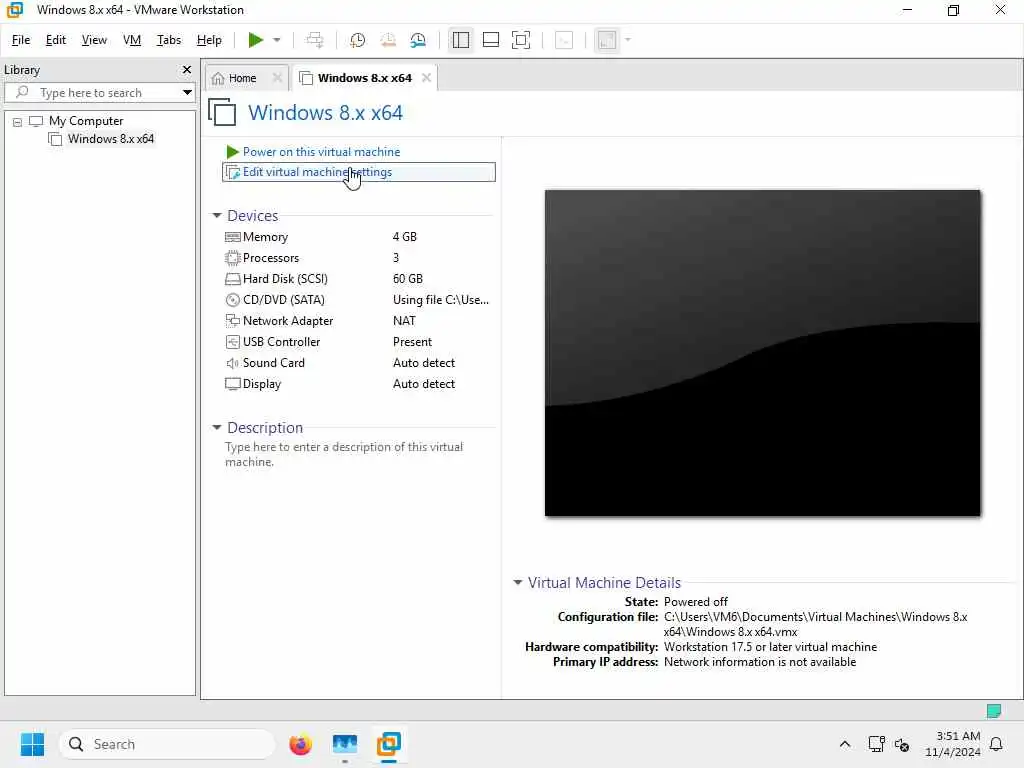Image resolution: width=1024 pixels, height=768 pixels.
Task: Click the USB Controller device icon
Action: [x=232, y=342]
